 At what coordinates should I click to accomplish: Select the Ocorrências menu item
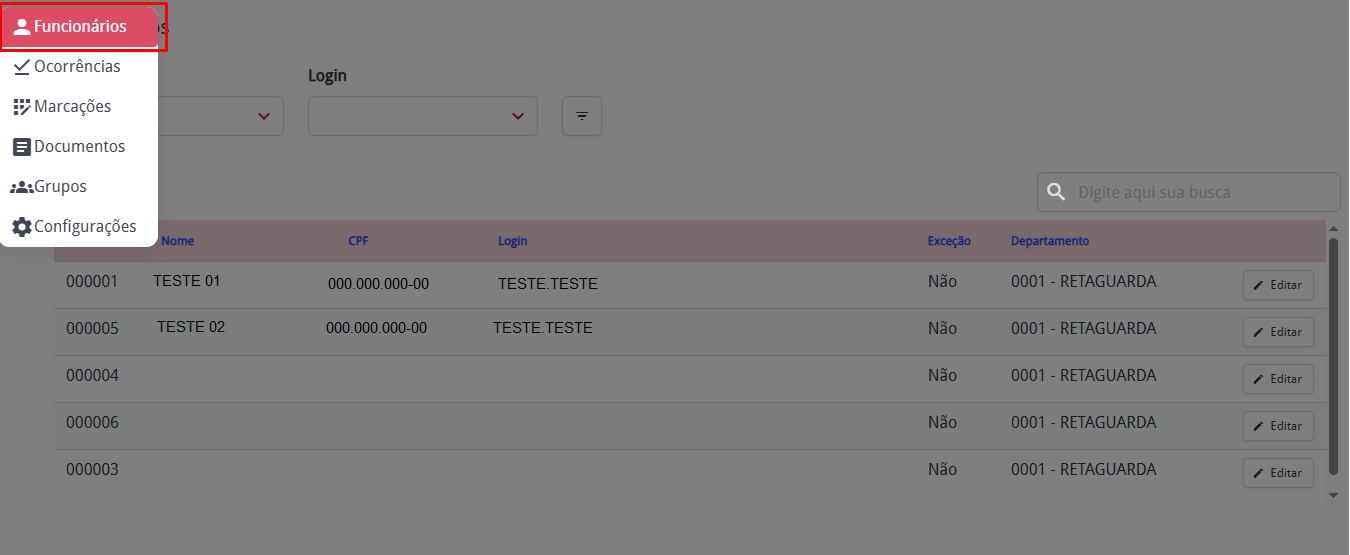[77, 67]
